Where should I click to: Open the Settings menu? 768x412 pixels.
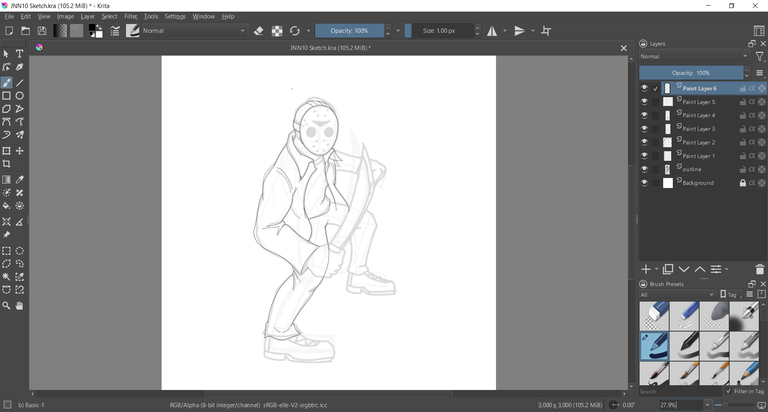click(175, 16)
